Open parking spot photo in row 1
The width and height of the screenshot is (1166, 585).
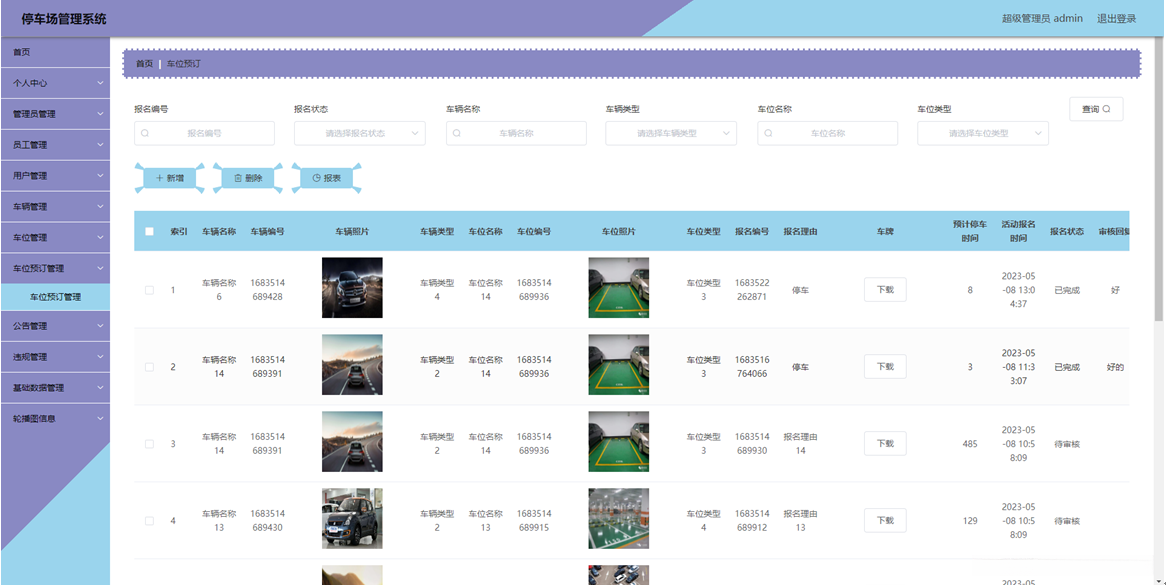619,288
